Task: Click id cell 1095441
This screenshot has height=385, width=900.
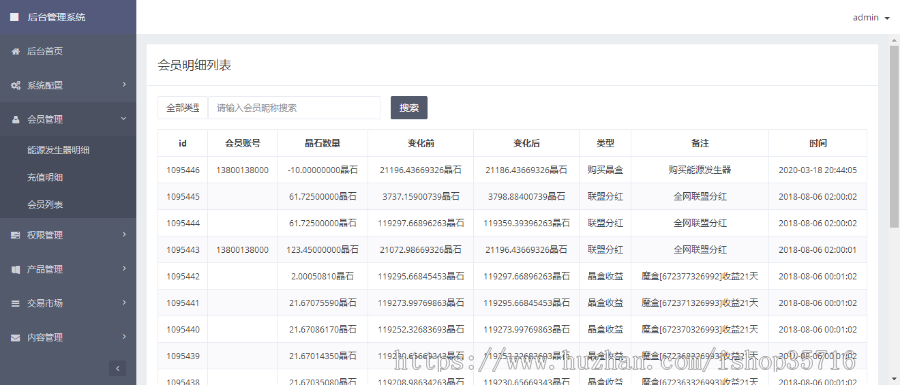Action: pyautogui.click(x=183, y=303)
